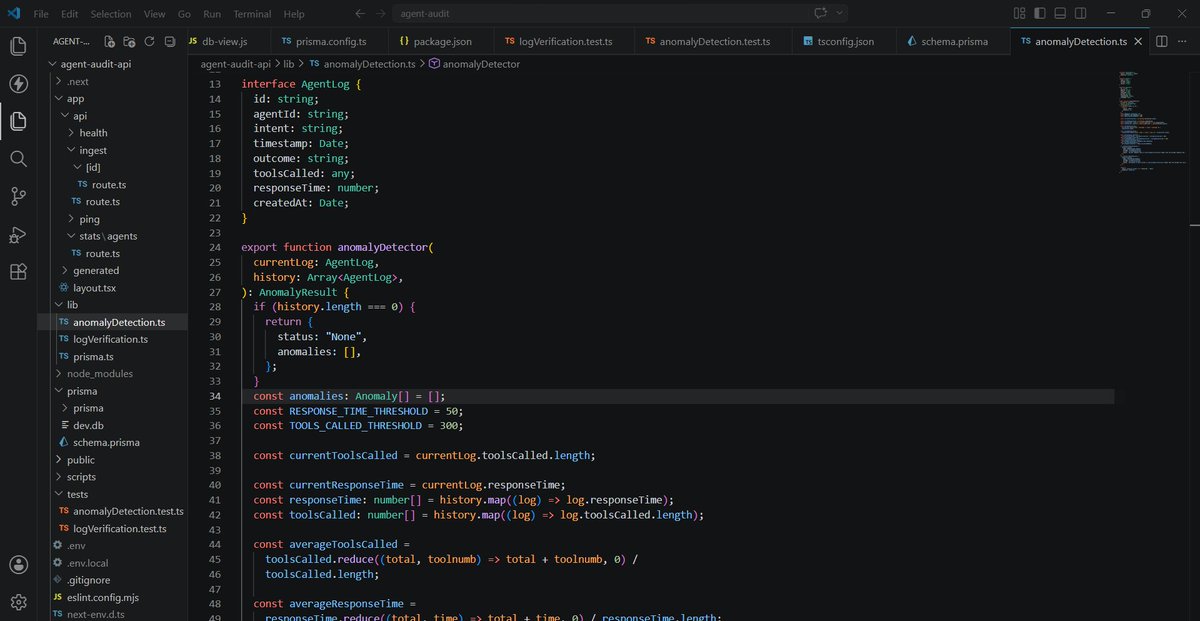Open eslint.config.mjs in the file tree
The width and height of the screenshot is (1200, 621).
point(110,598)
